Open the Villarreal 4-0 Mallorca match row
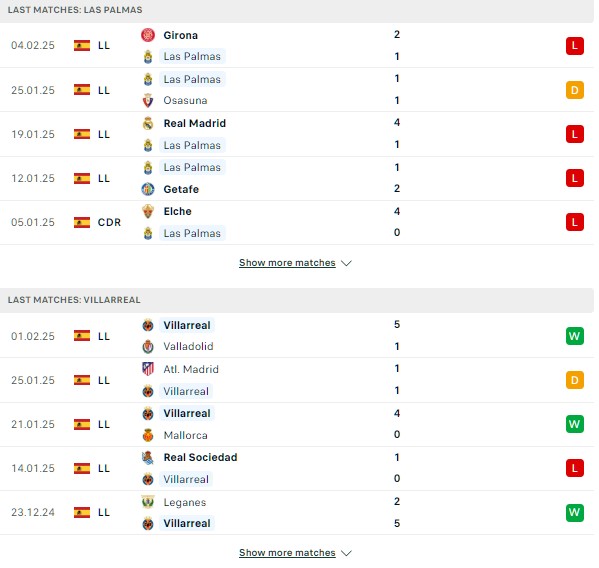The image size is (599, 568). (x=297, y=424)
